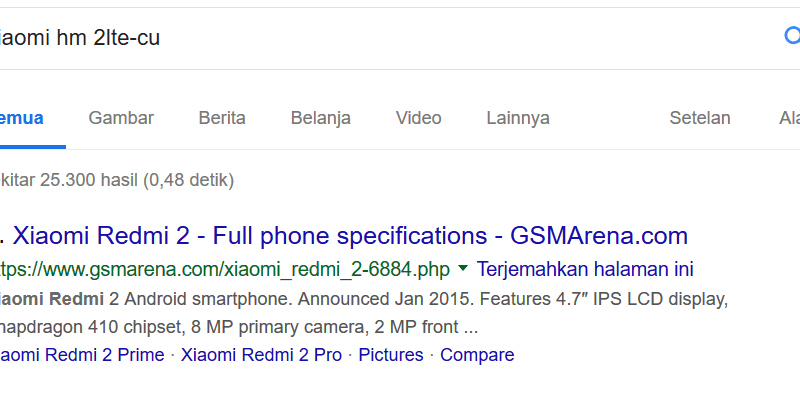Click the blue search magnifier icon

(x=792, y=36)
